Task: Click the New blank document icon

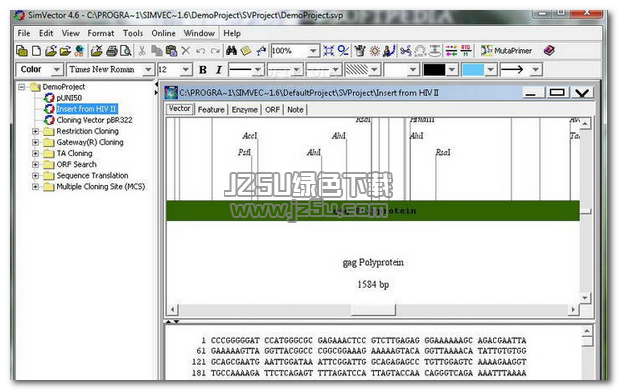Action: [x=36, y=51]
